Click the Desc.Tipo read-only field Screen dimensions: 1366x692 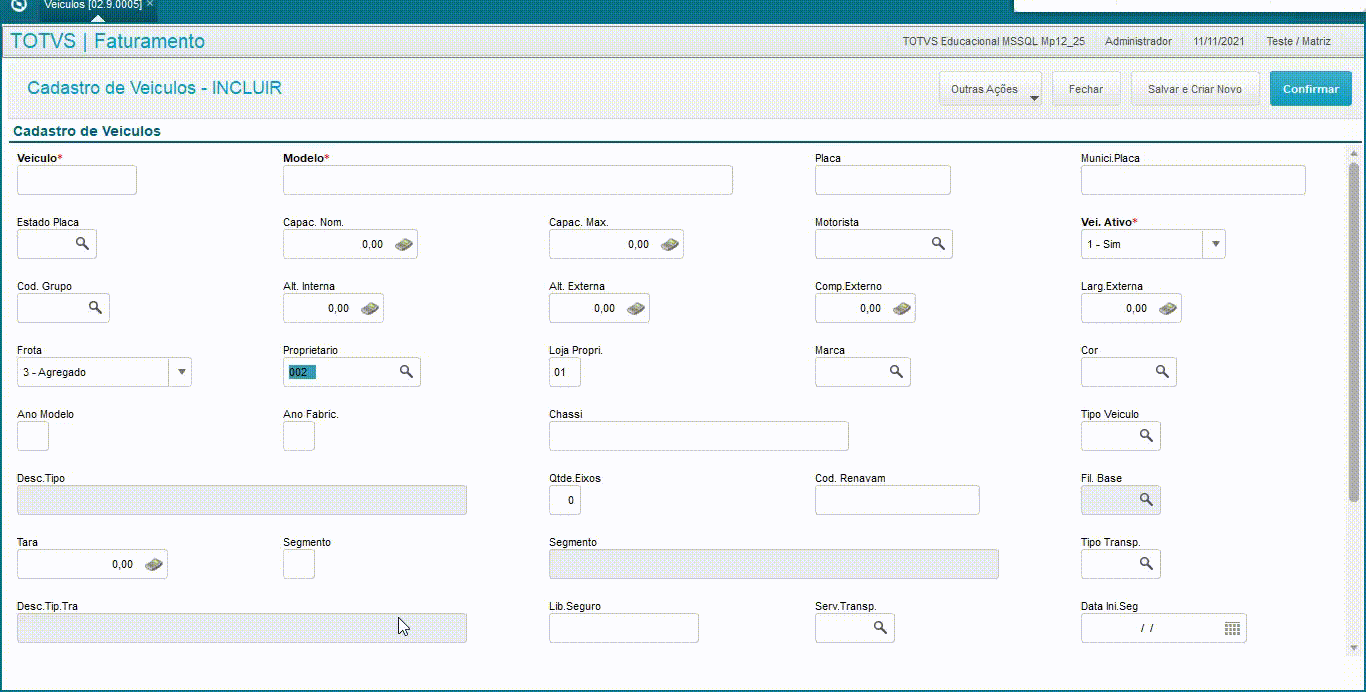242,500
